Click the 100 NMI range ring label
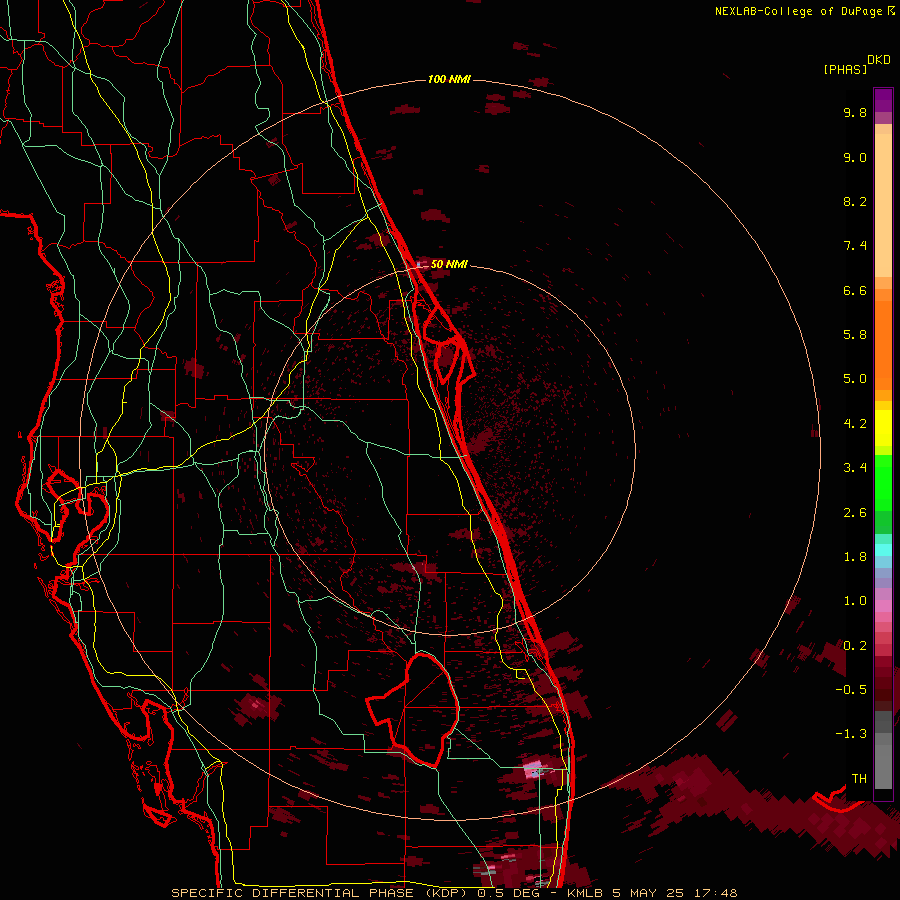900x900 pixels. click(449, 79)
